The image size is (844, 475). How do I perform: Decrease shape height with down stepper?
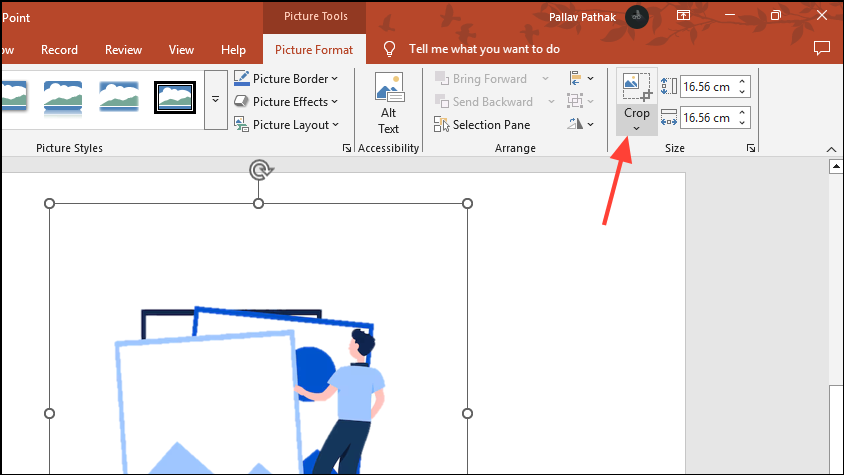(742, 92)
